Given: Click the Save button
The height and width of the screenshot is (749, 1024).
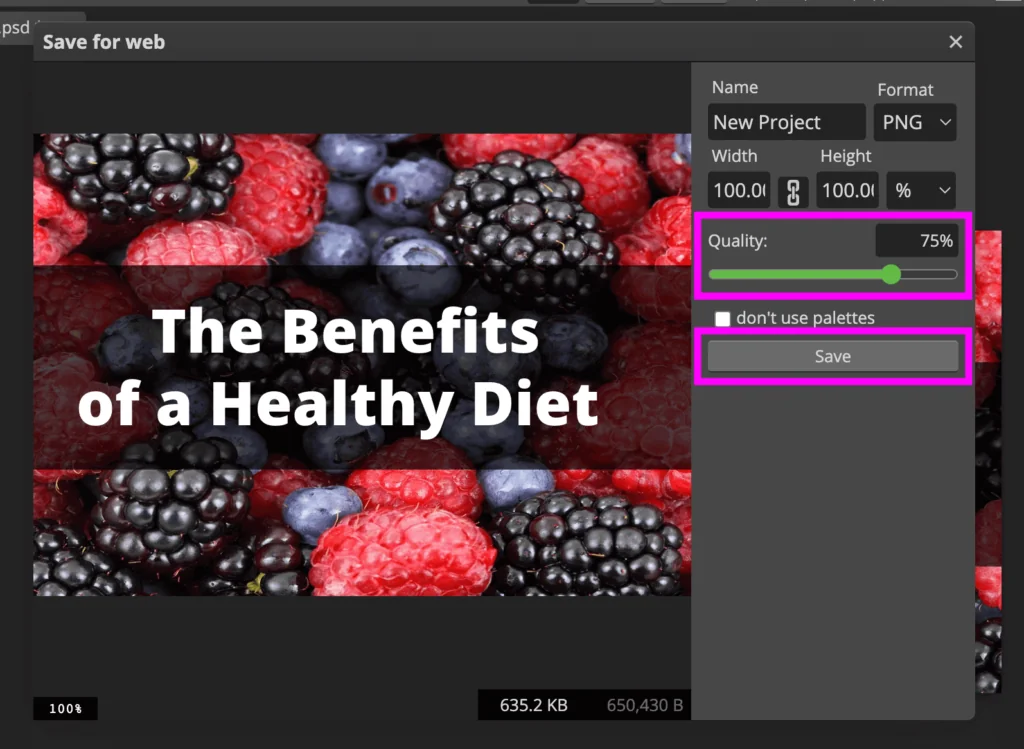Looking at the screenshot, I should coord(833,356).
